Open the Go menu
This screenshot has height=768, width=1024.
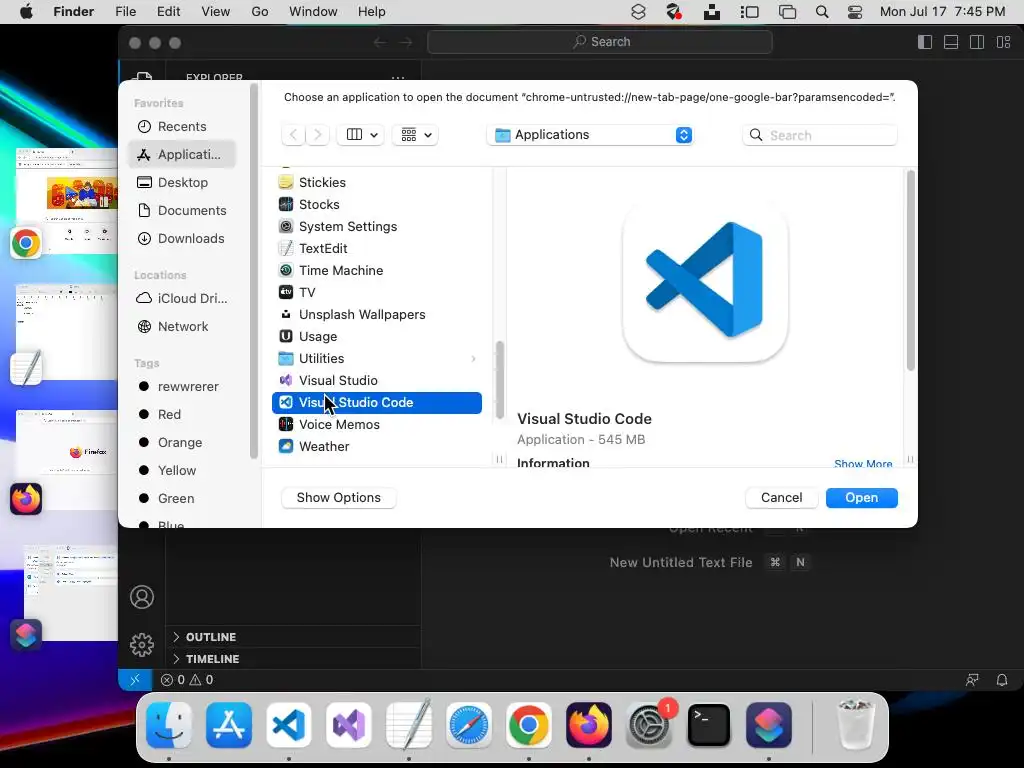(x=260, y=12)
